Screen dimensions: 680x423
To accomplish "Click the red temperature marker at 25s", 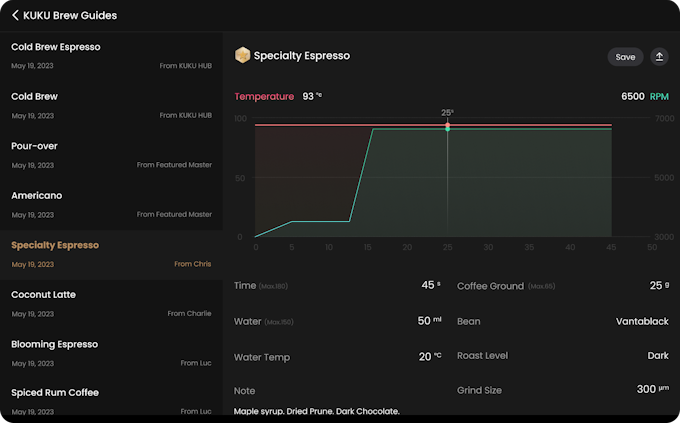I will click(448, 125).
